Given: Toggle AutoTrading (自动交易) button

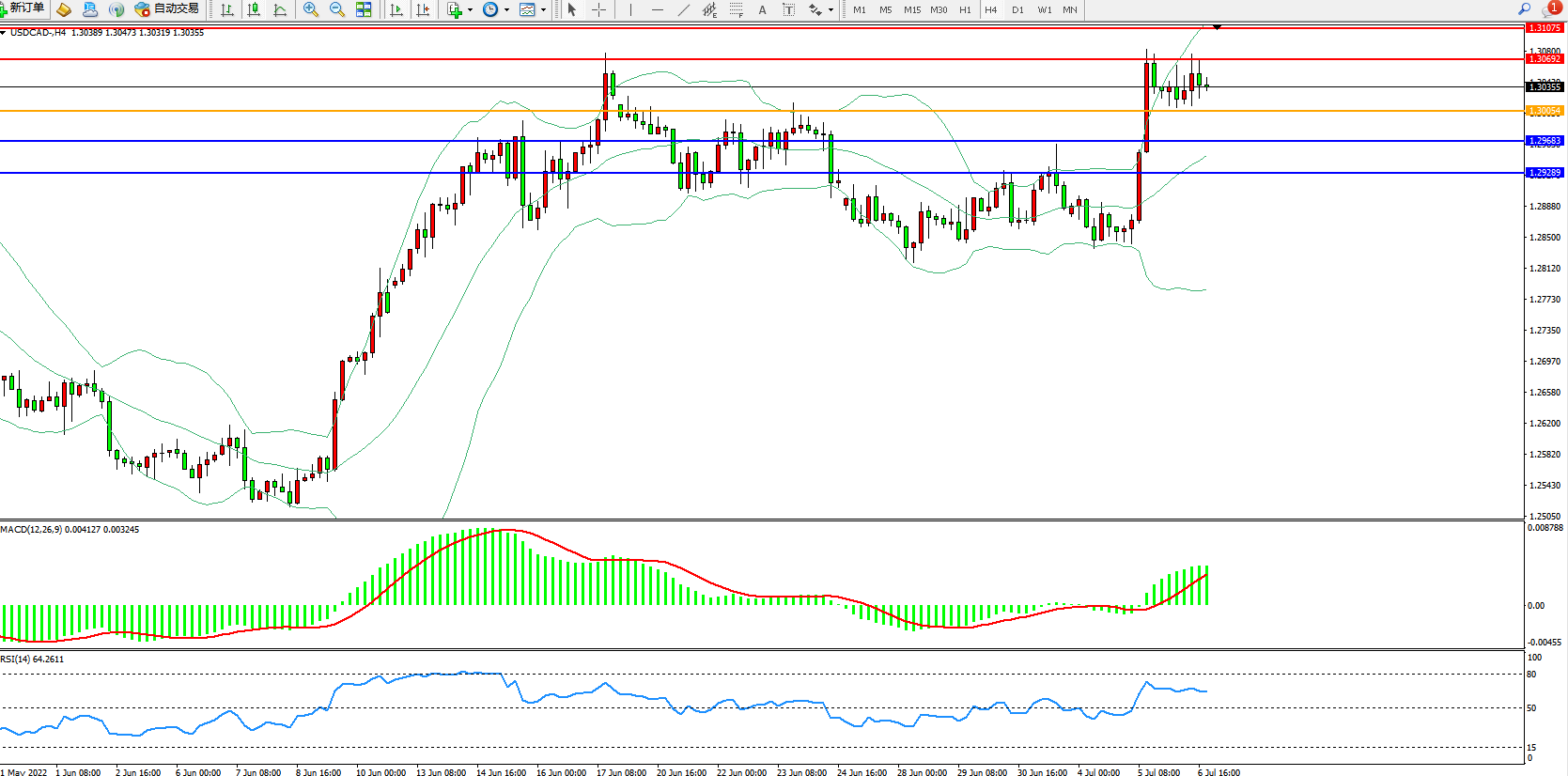Looking at the screenshot, I should pyautogui.click(x=167, y=8).
